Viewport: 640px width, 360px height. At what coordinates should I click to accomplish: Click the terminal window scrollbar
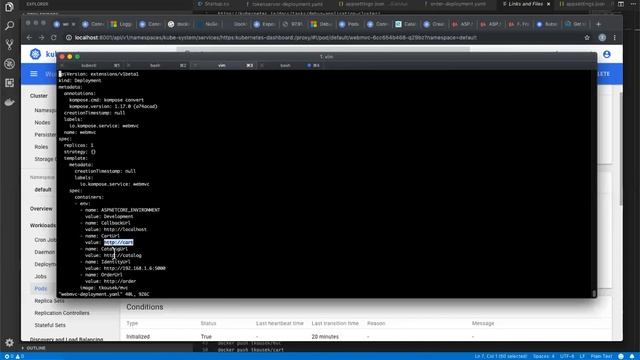click(594, 293)
